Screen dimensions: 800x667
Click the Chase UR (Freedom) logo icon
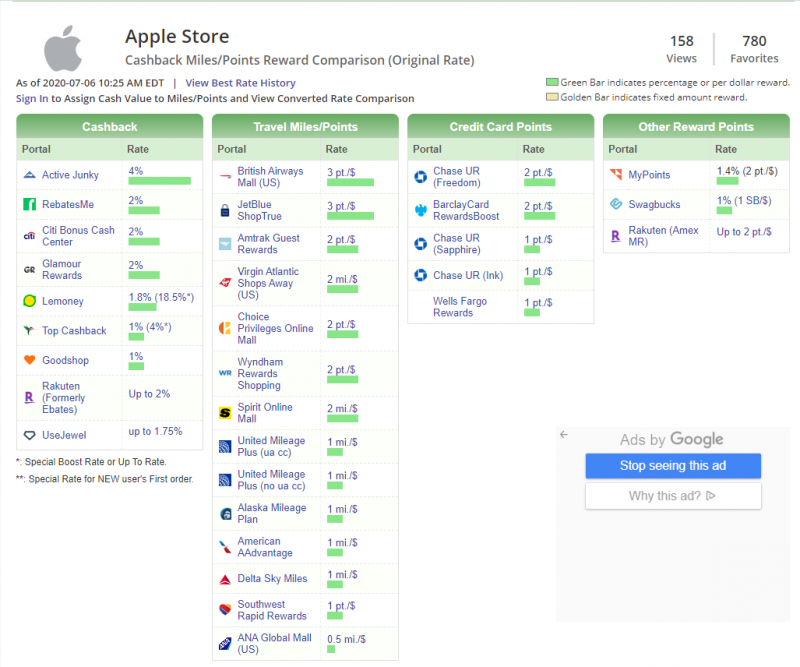(x=420, y=177)
